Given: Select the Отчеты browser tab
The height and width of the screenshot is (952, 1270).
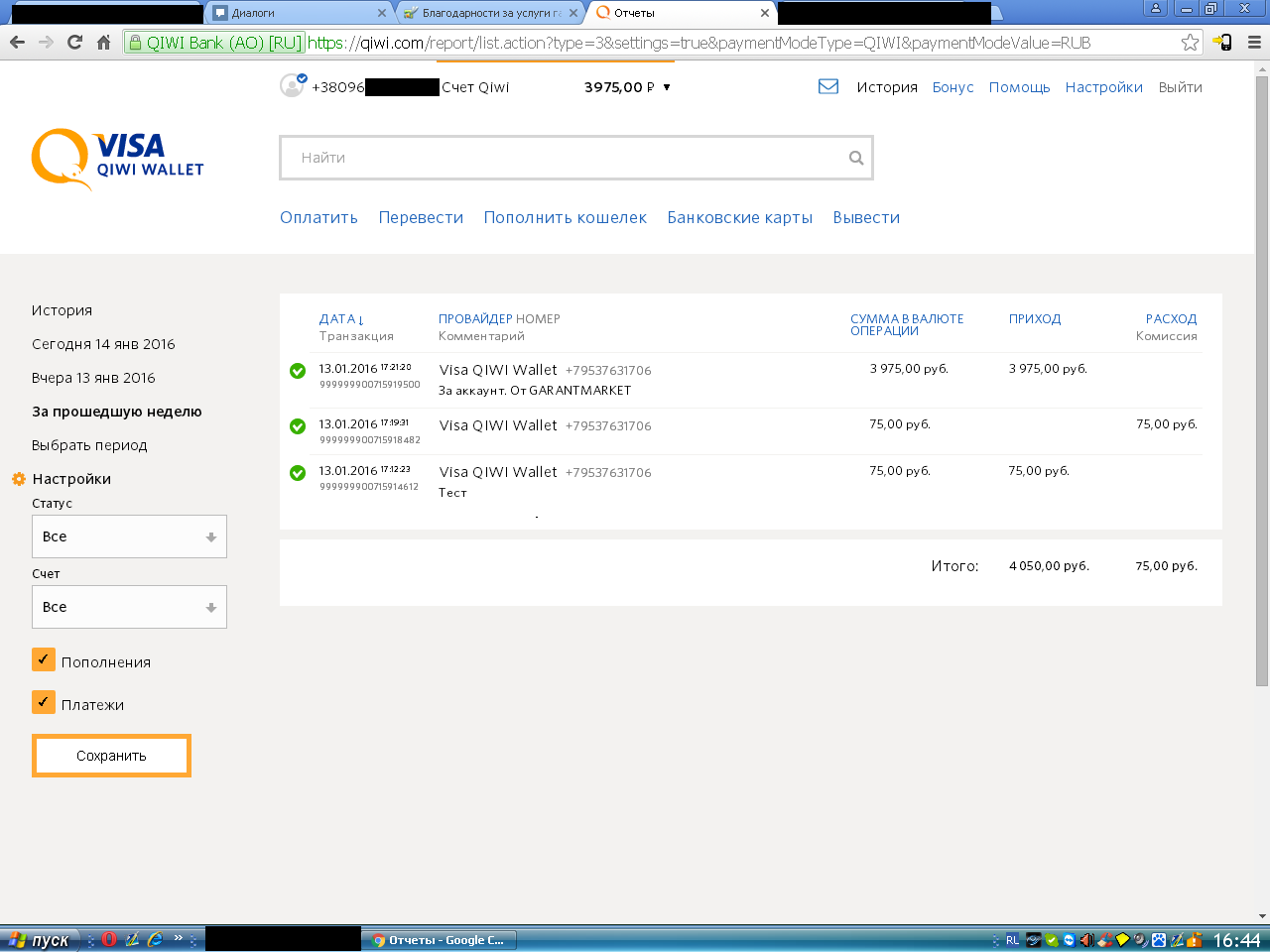Looking at the screenshot, I should pyautogui.click(x=681, y=13).
